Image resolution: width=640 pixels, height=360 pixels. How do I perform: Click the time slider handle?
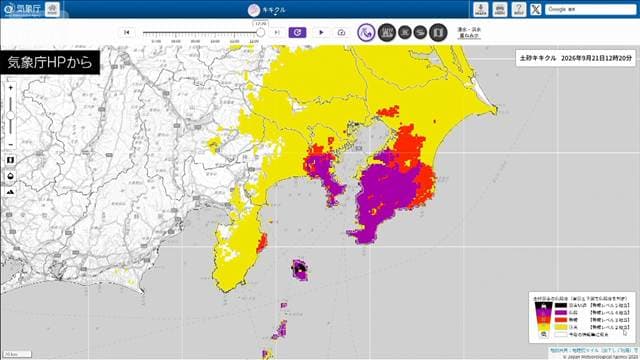click(x=260, y=32)
